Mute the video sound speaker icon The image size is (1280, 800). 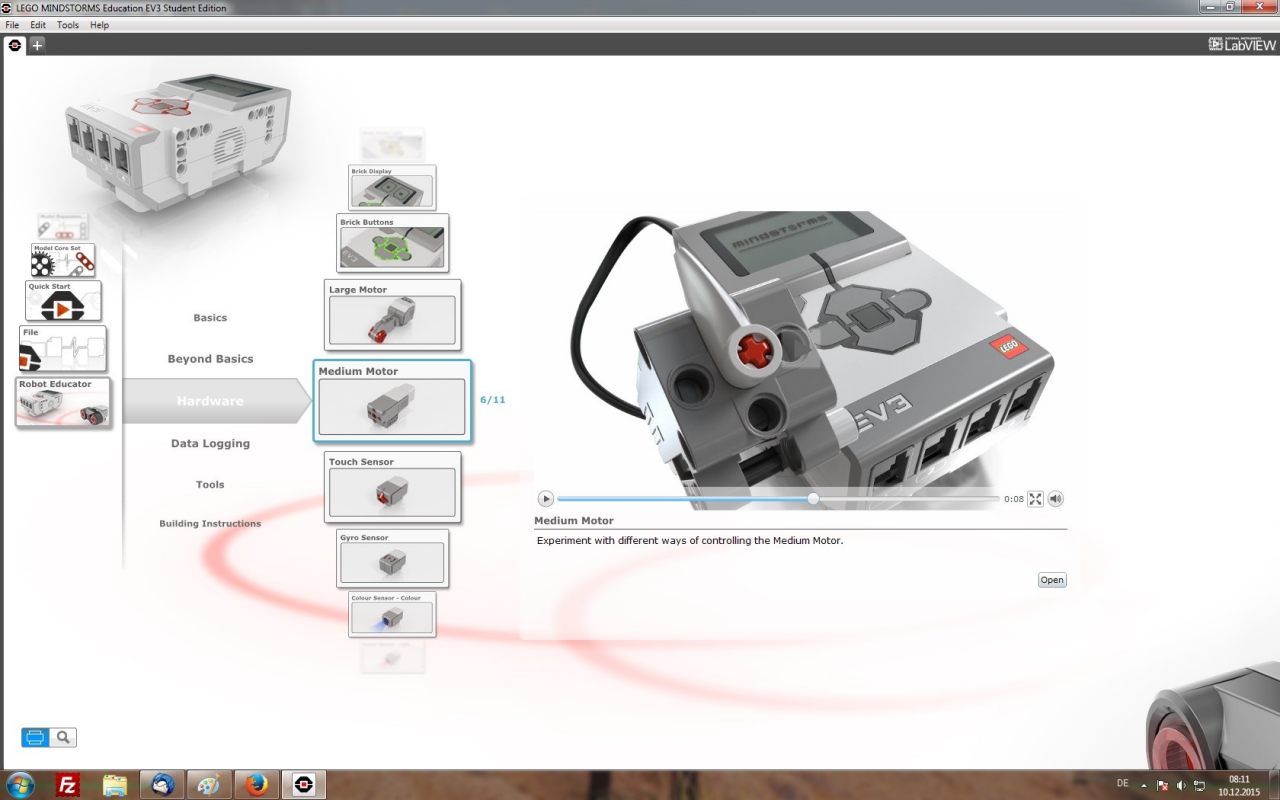pos(1055,499)
